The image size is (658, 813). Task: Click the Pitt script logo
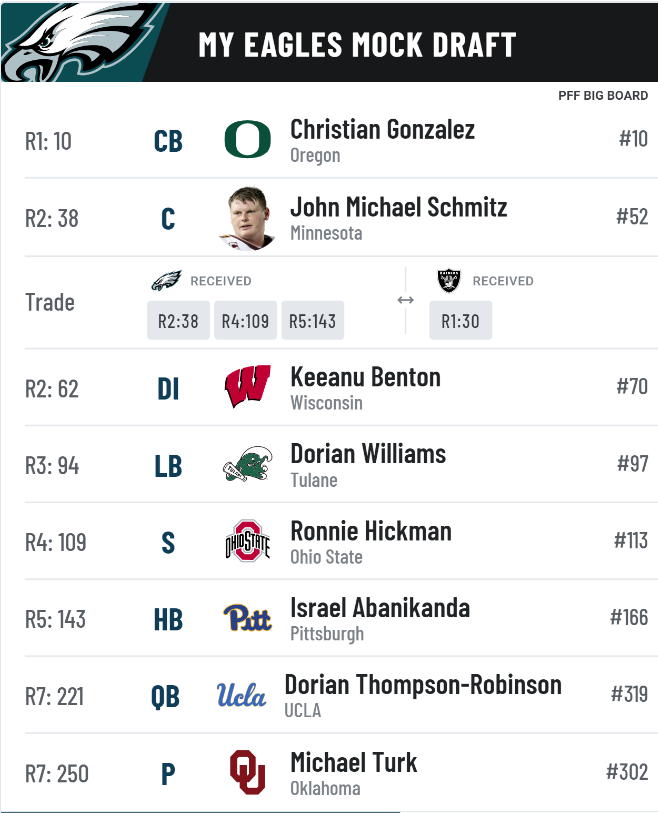[247, 618]
